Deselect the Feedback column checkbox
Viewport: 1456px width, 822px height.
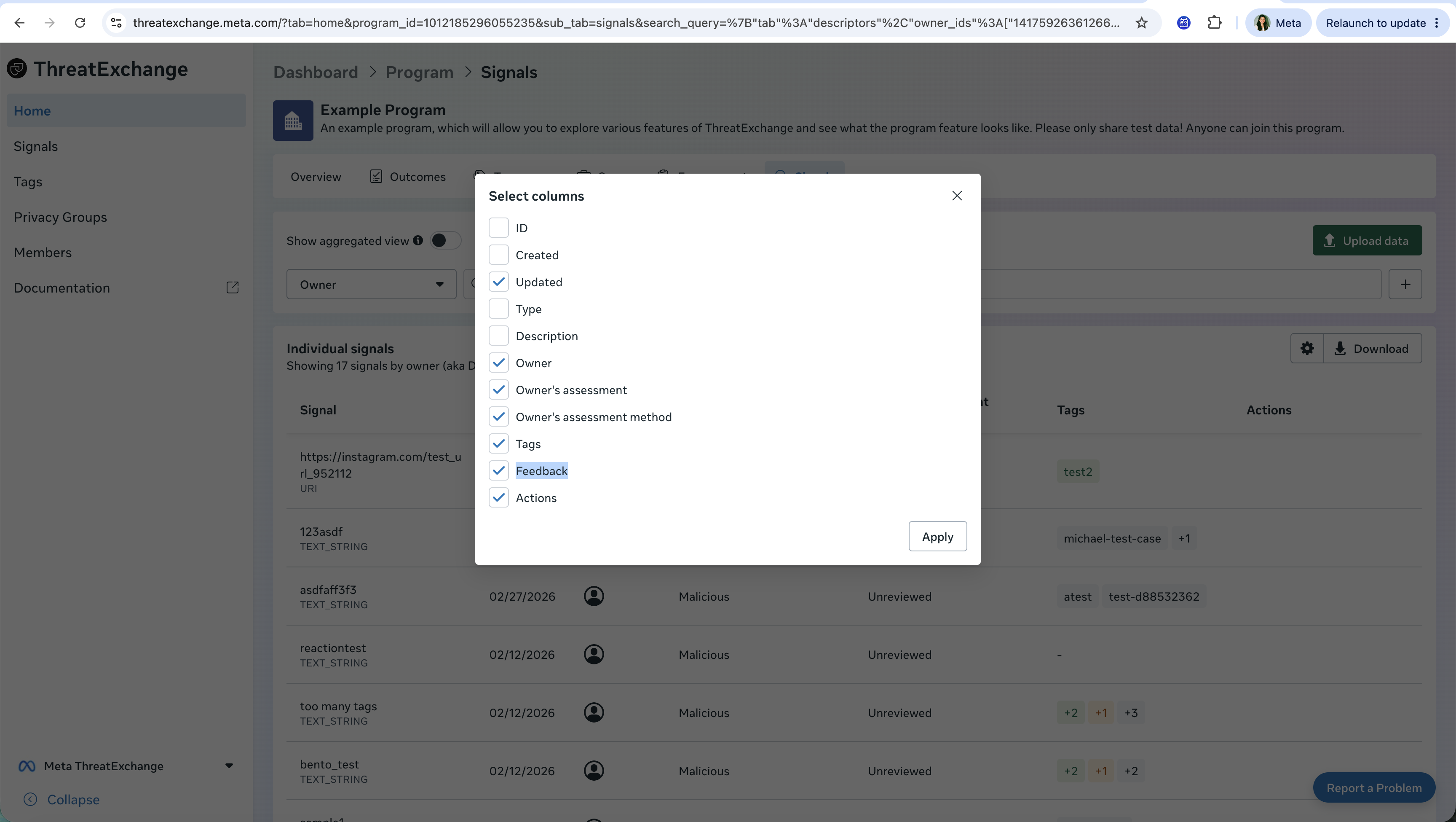[x=498, y=471]
